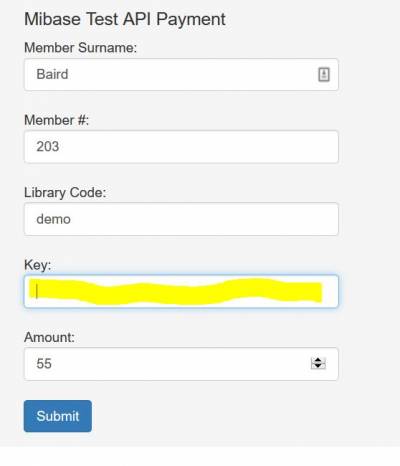Click the "Mibase Test API Payment" heading
Image resolution: width=400 pixels, height=466 pixels.
click(125, 19)
